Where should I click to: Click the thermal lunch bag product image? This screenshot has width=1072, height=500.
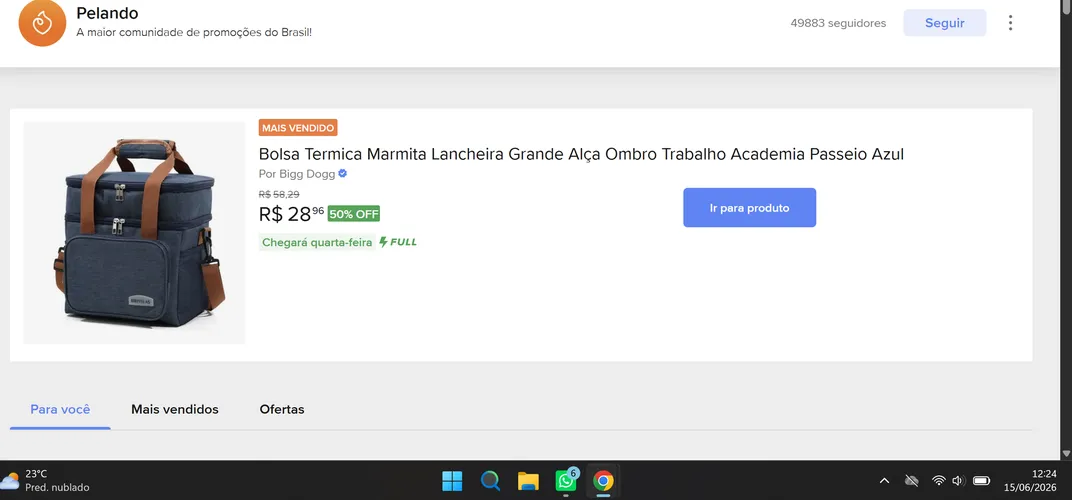135,233
